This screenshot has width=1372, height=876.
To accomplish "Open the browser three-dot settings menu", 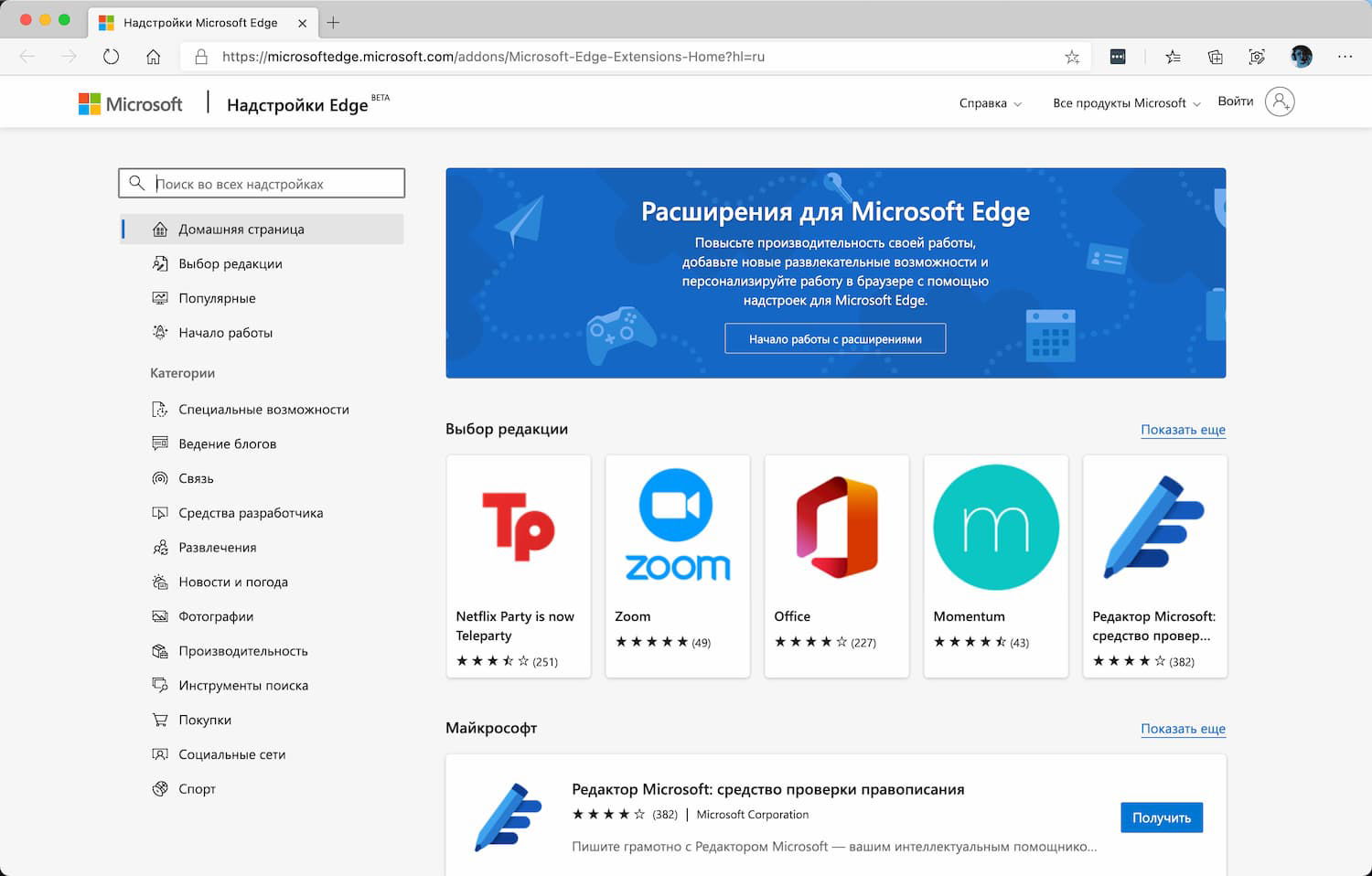I will (1345, 56).
